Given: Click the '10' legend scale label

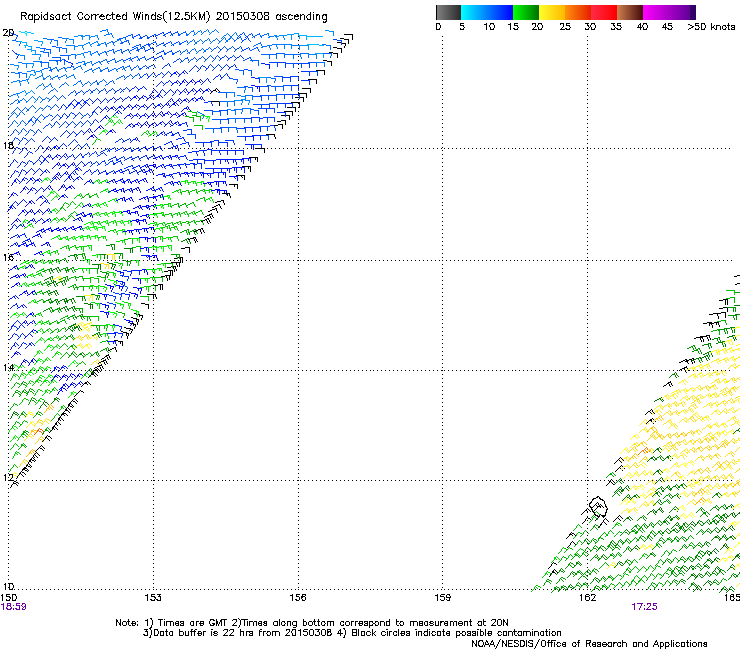Looking at the screenshot, I should coord(489,27).
